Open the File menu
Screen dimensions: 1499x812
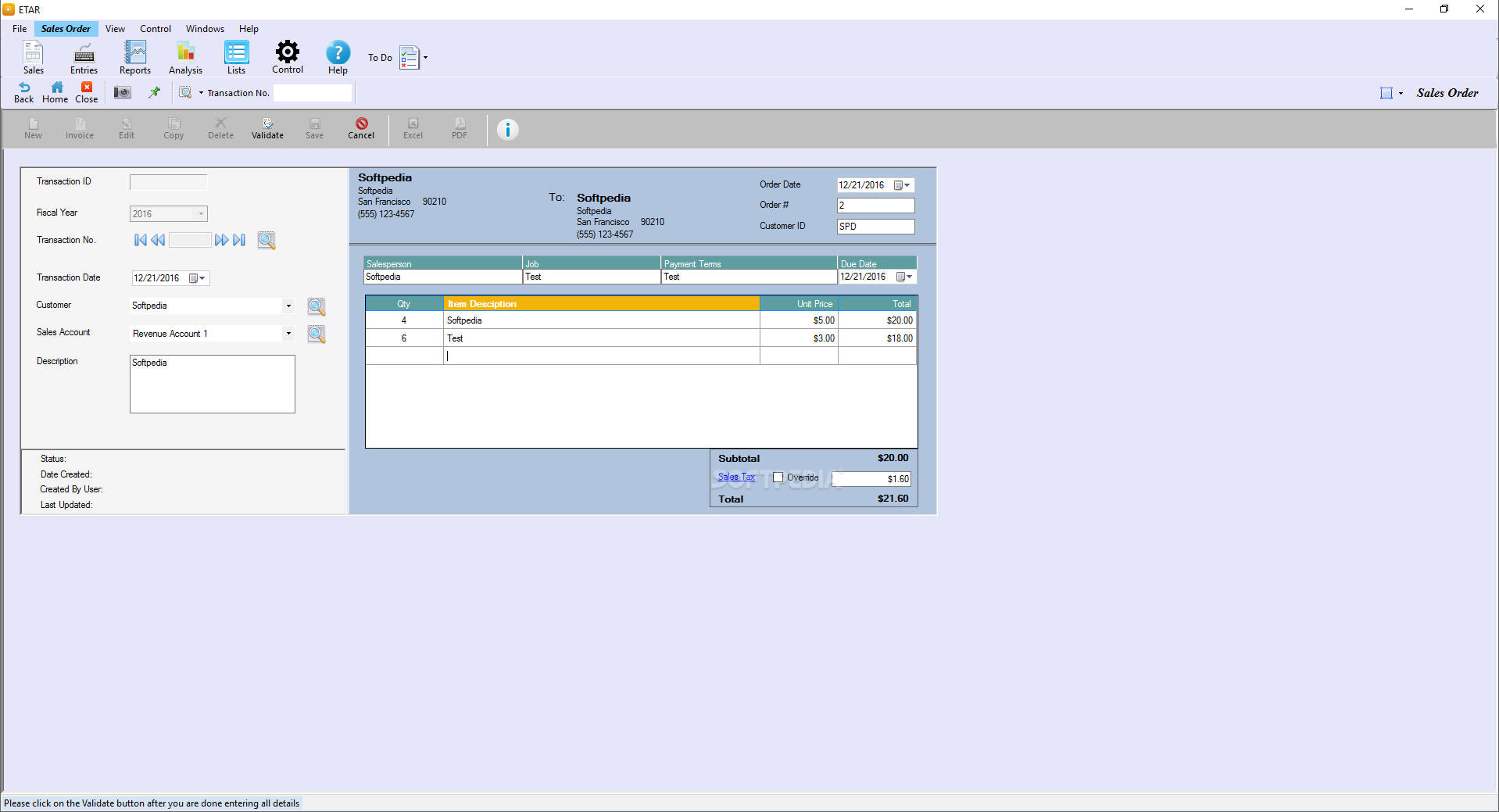point(20,29)
